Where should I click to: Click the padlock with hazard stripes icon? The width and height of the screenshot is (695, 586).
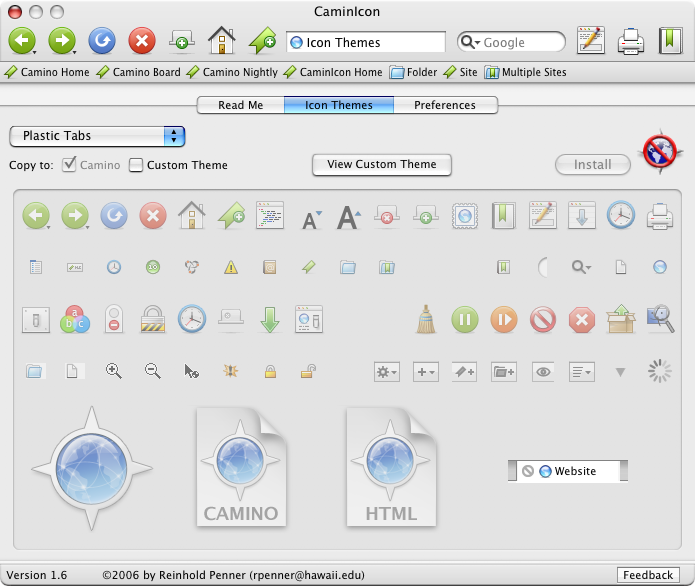(x=153, y=319)
